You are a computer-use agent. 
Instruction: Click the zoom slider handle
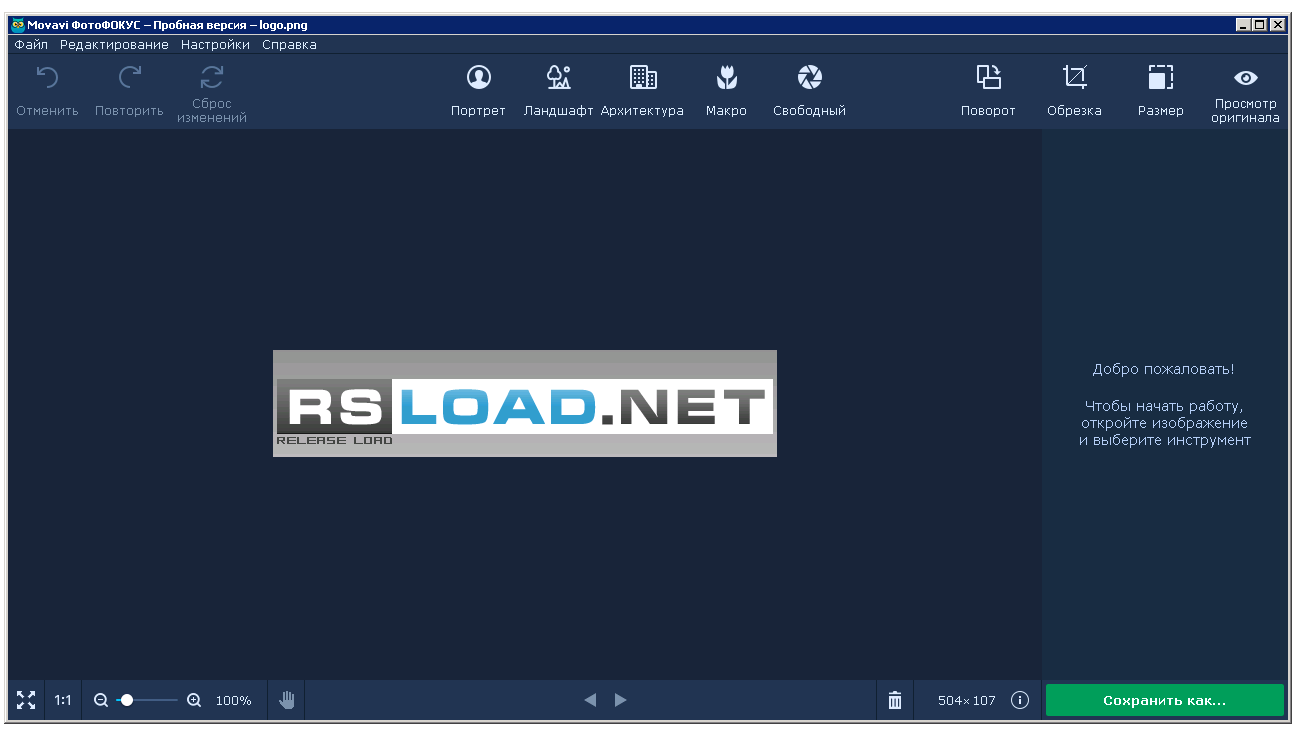click(x=127, y=700)
